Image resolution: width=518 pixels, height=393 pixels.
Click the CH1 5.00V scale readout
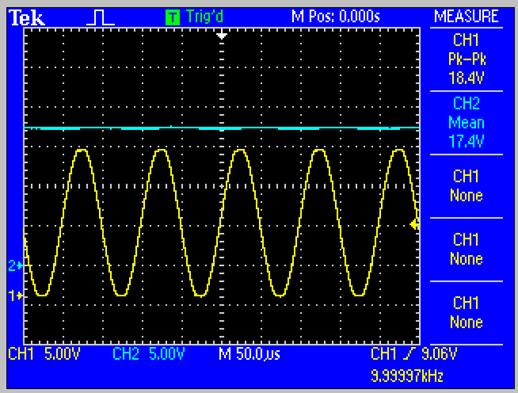pos(44,354)
